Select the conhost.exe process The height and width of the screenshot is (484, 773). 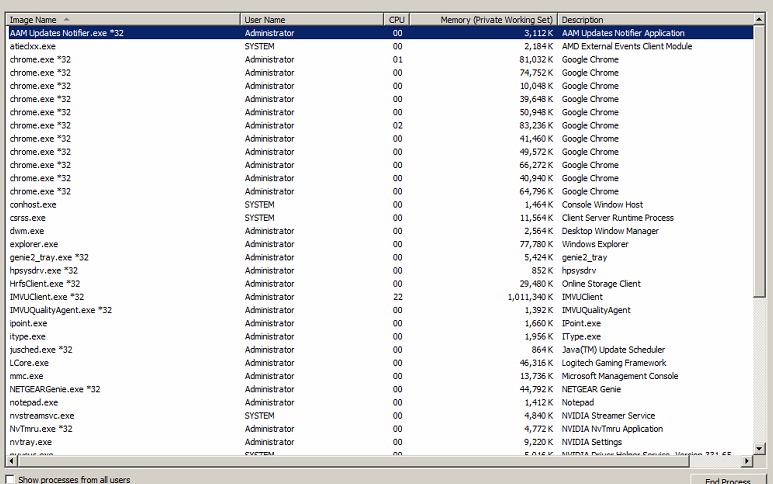(380, 205)
